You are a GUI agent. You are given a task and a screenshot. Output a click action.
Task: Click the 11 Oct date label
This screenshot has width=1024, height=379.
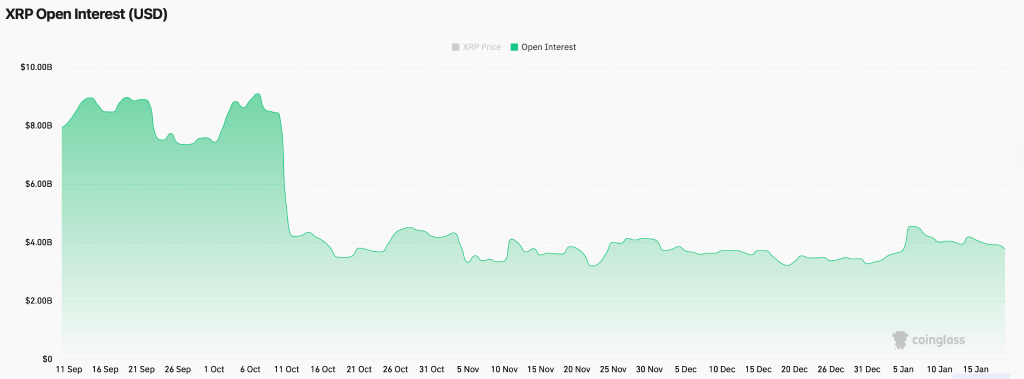(287, 370)
